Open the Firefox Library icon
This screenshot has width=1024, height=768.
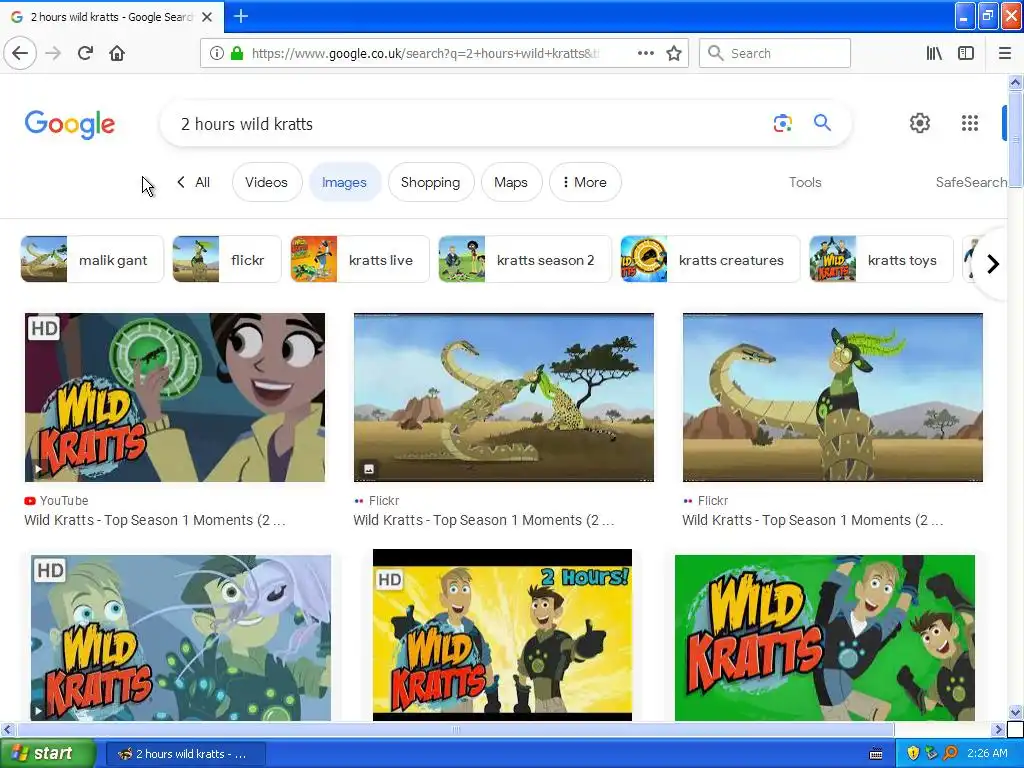(934, 53)
